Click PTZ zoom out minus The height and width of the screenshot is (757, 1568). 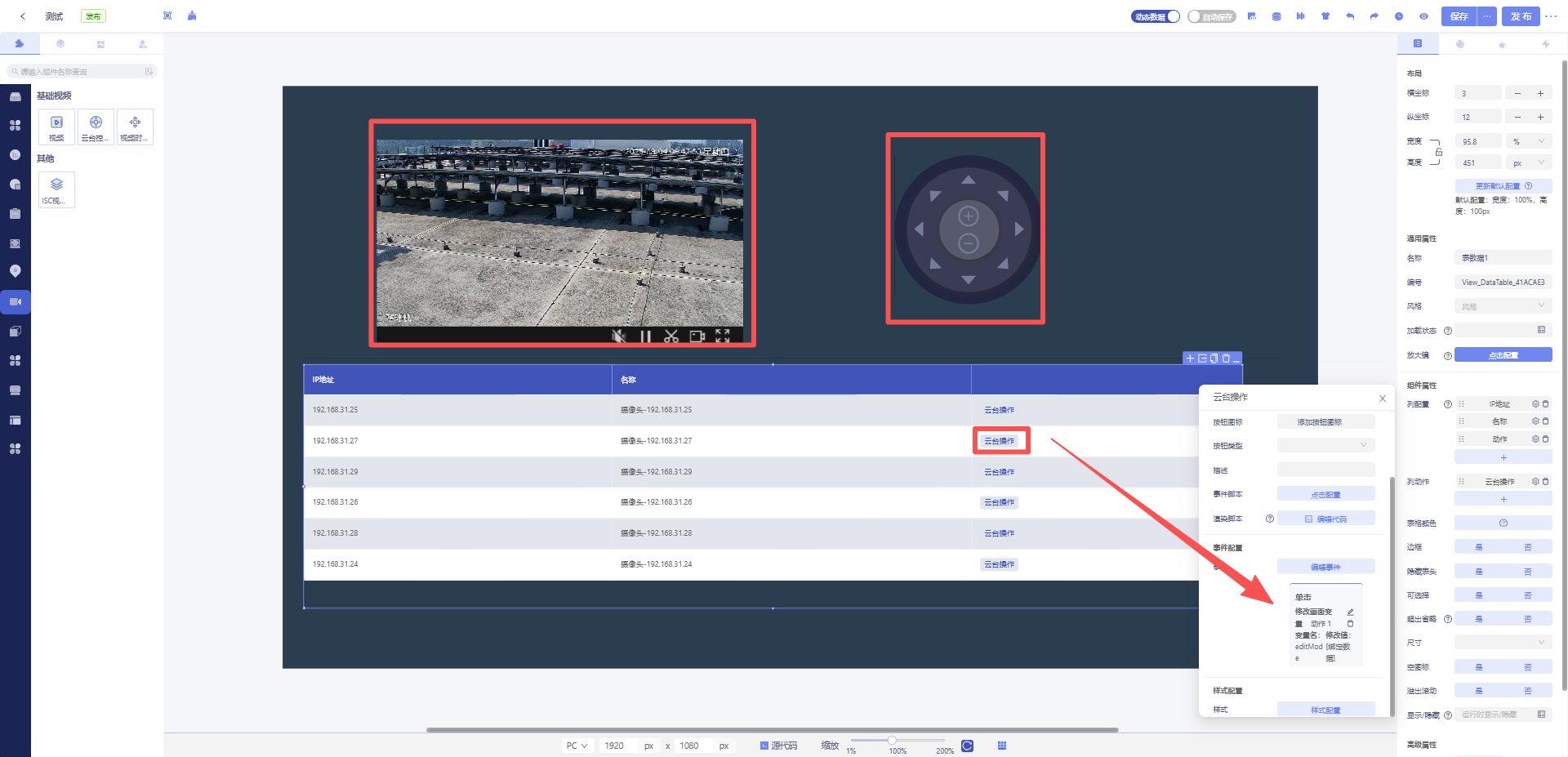pos(968,243)
